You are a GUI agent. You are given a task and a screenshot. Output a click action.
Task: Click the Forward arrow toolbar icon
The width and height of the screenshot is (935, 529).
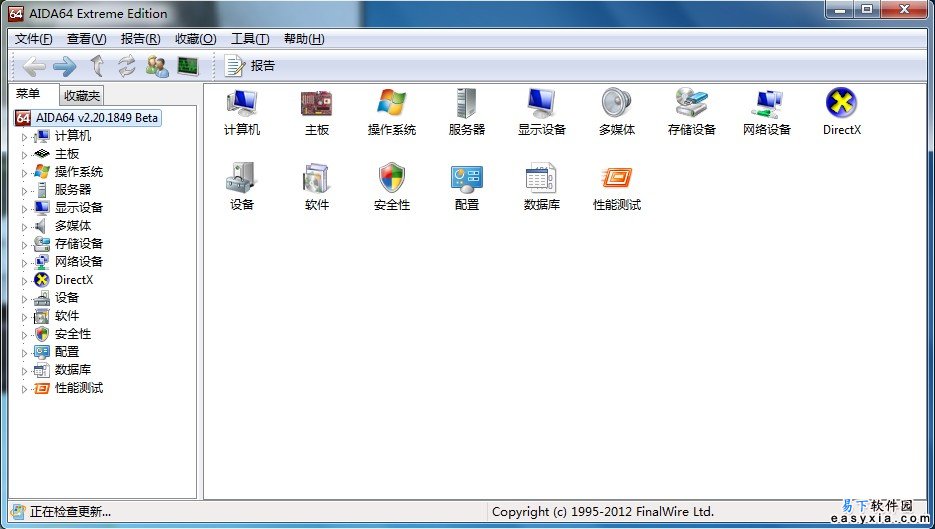click(x=64, y=66)
